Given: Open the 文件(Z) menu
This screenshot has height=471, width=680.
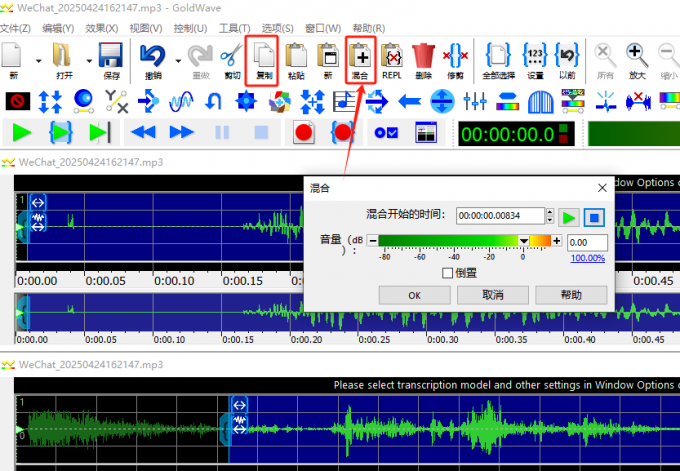Looking at the screenshot, I should click(15, 28).
